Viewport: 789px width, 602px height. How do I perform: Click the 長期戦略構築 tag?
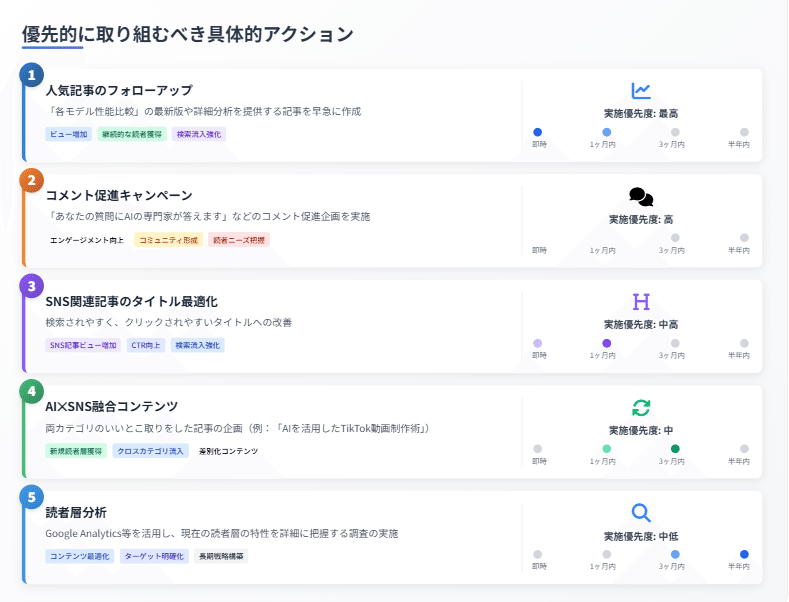[x=221, y=556]
